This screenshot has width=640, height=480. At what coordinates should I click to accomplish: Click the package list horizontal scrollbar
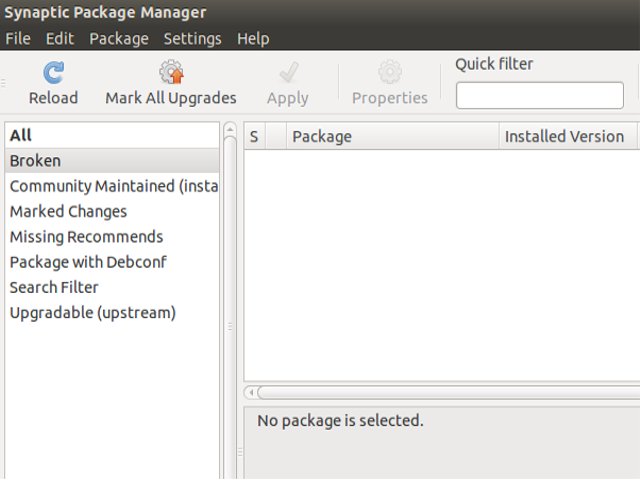(440, 393)
